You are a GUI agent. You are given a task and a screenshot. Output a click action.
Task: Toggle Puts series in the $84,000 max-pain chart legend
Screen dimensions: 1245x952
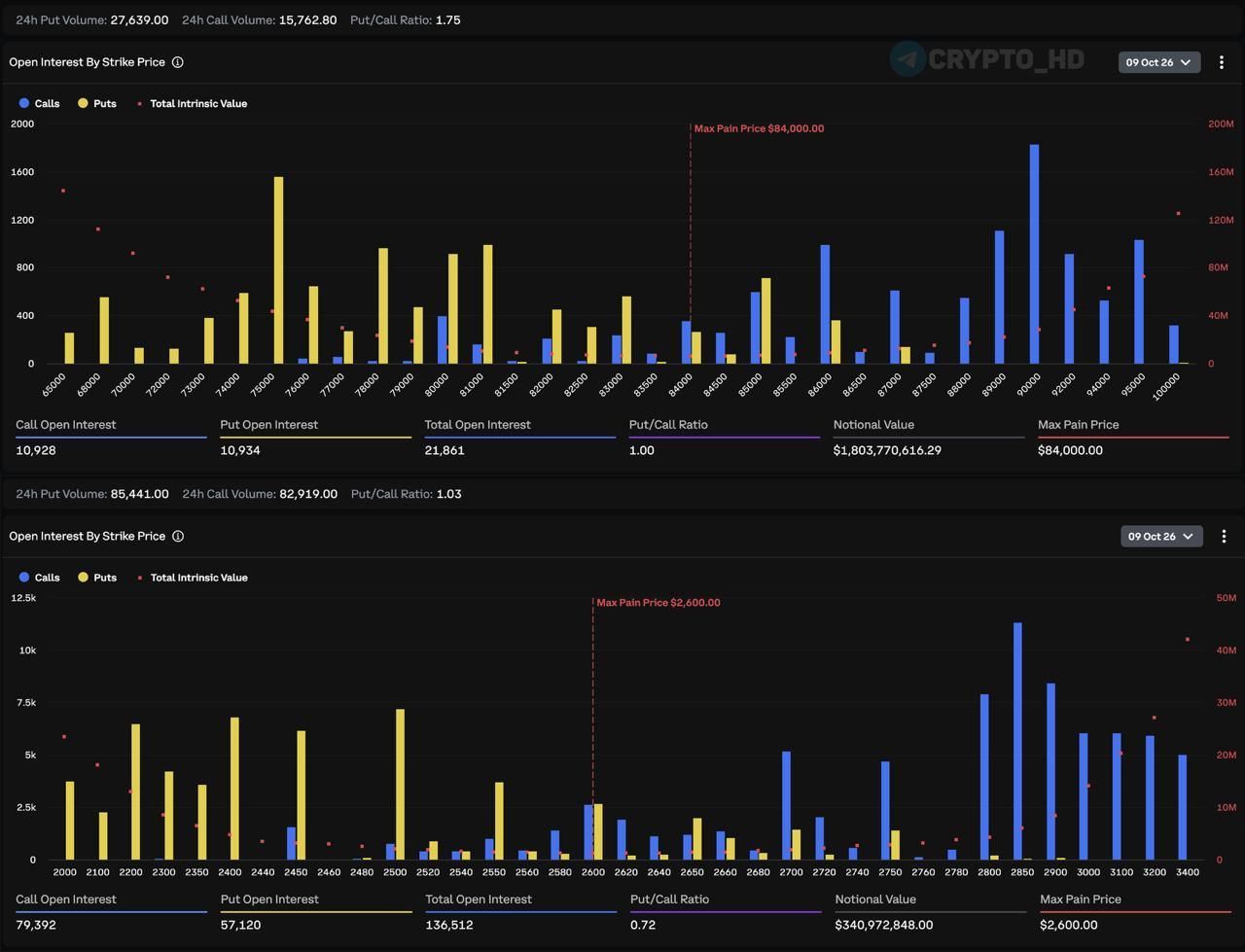pyautogui.click(x=97, y=103)
